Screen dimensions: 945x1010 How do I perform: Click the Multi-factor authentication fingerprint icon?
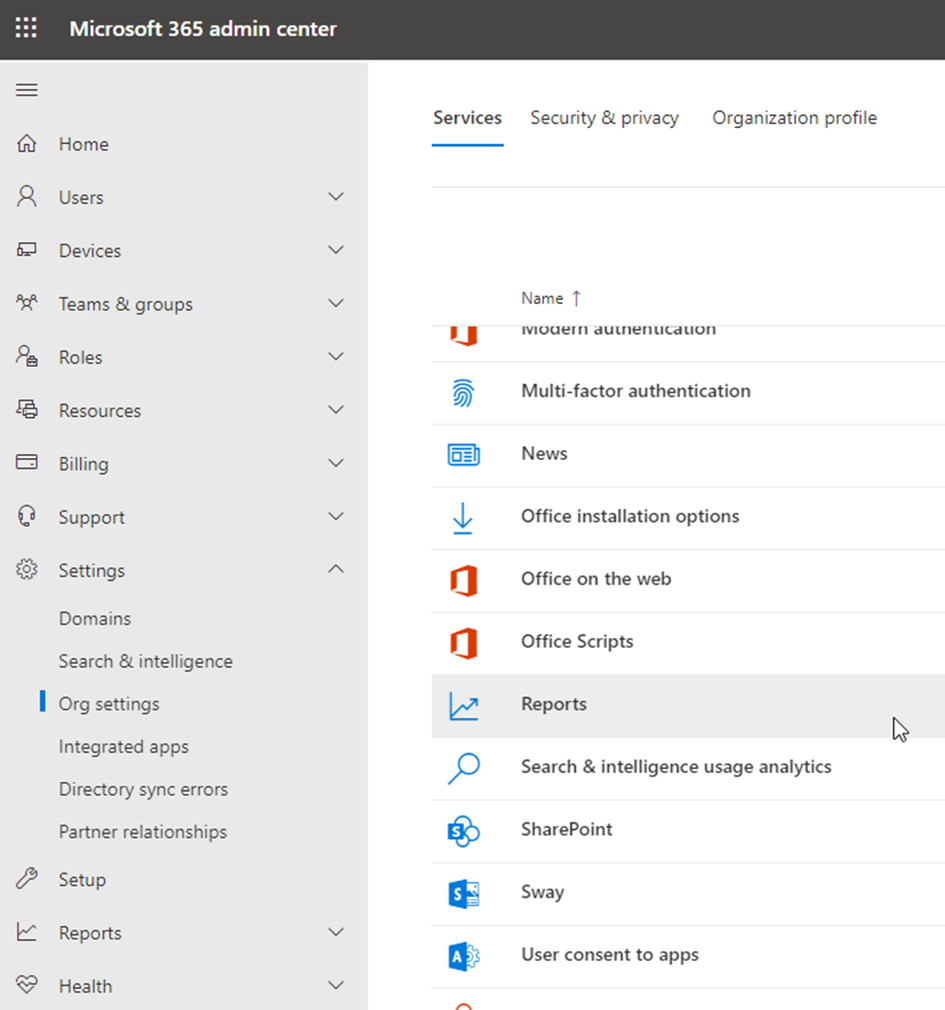click(463, 392)
